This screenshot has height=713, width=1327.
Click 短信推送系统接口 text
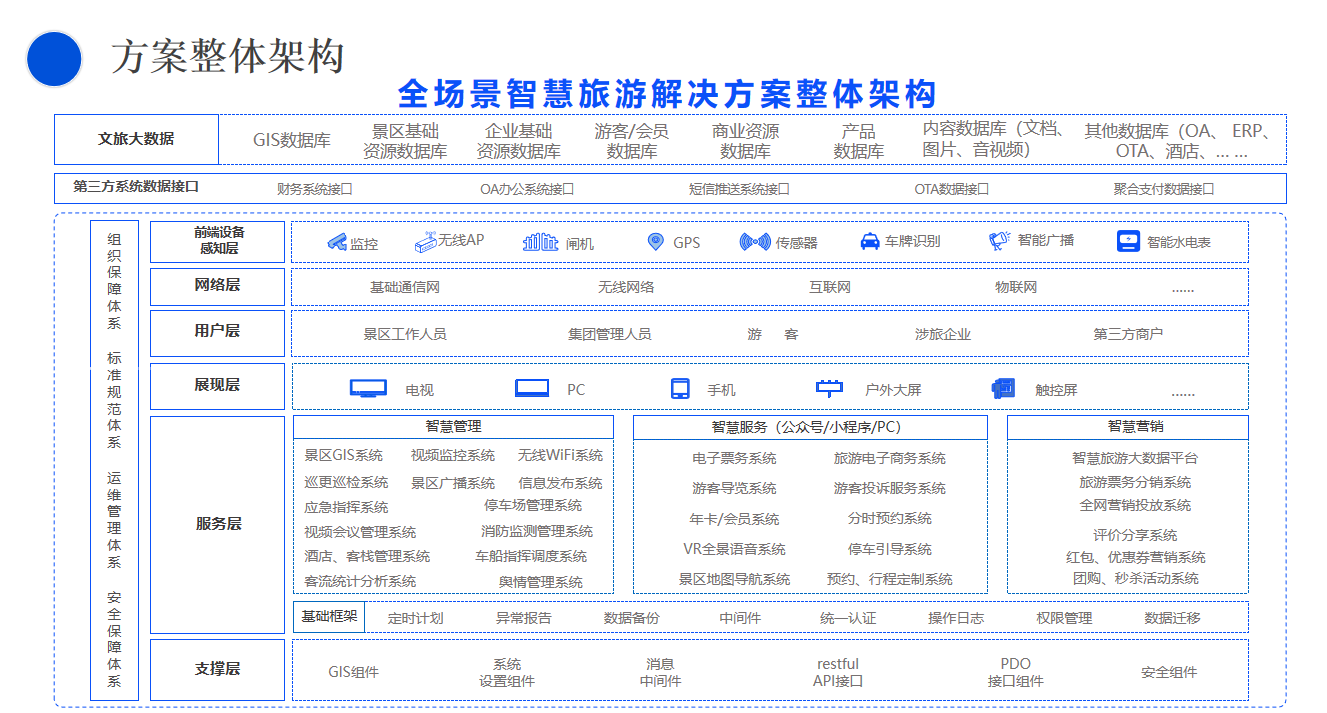click(739, 188)
